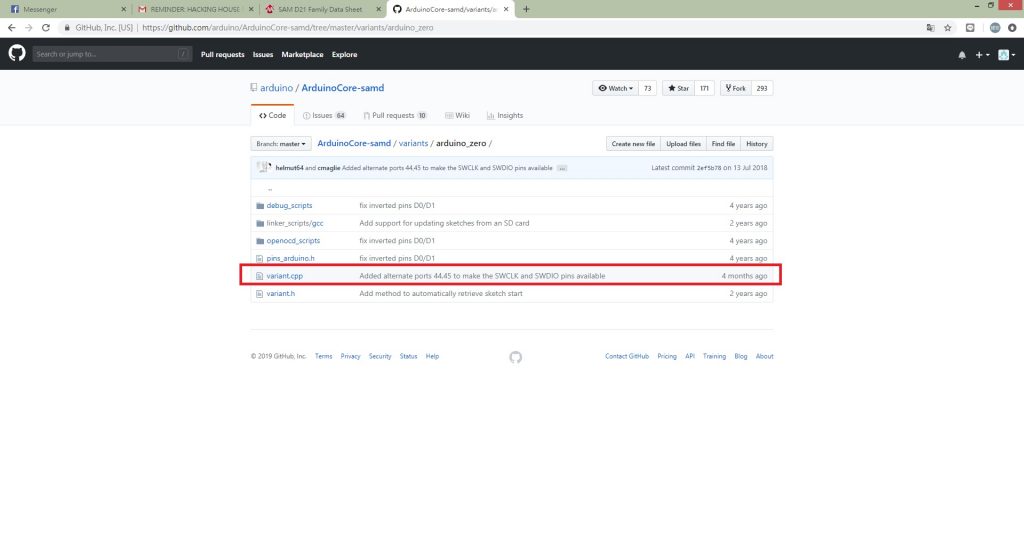Focus the GitHub search or jump to field
Image resolution: width=1024 pixels, height=560 pixels.
[x=112, y=54]
